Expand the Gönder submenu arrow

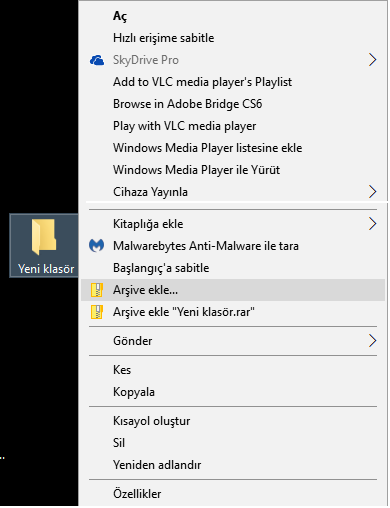click(x=373, y=341)
